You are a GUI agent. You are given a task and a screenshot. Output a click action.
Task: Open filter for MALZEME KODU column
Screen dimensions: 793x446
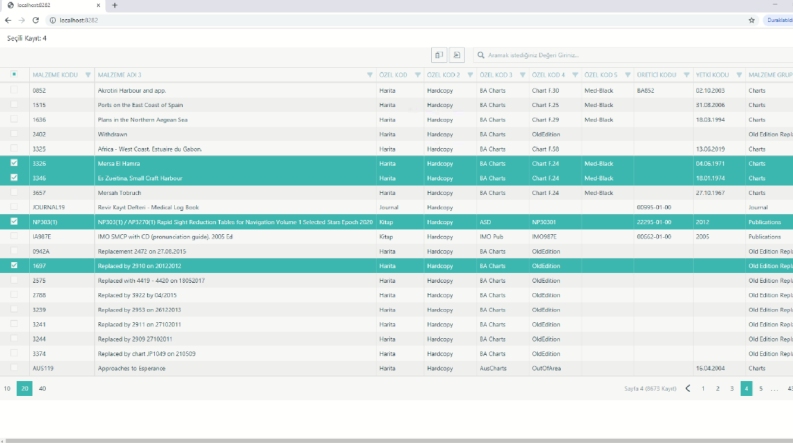click(88, 75)
